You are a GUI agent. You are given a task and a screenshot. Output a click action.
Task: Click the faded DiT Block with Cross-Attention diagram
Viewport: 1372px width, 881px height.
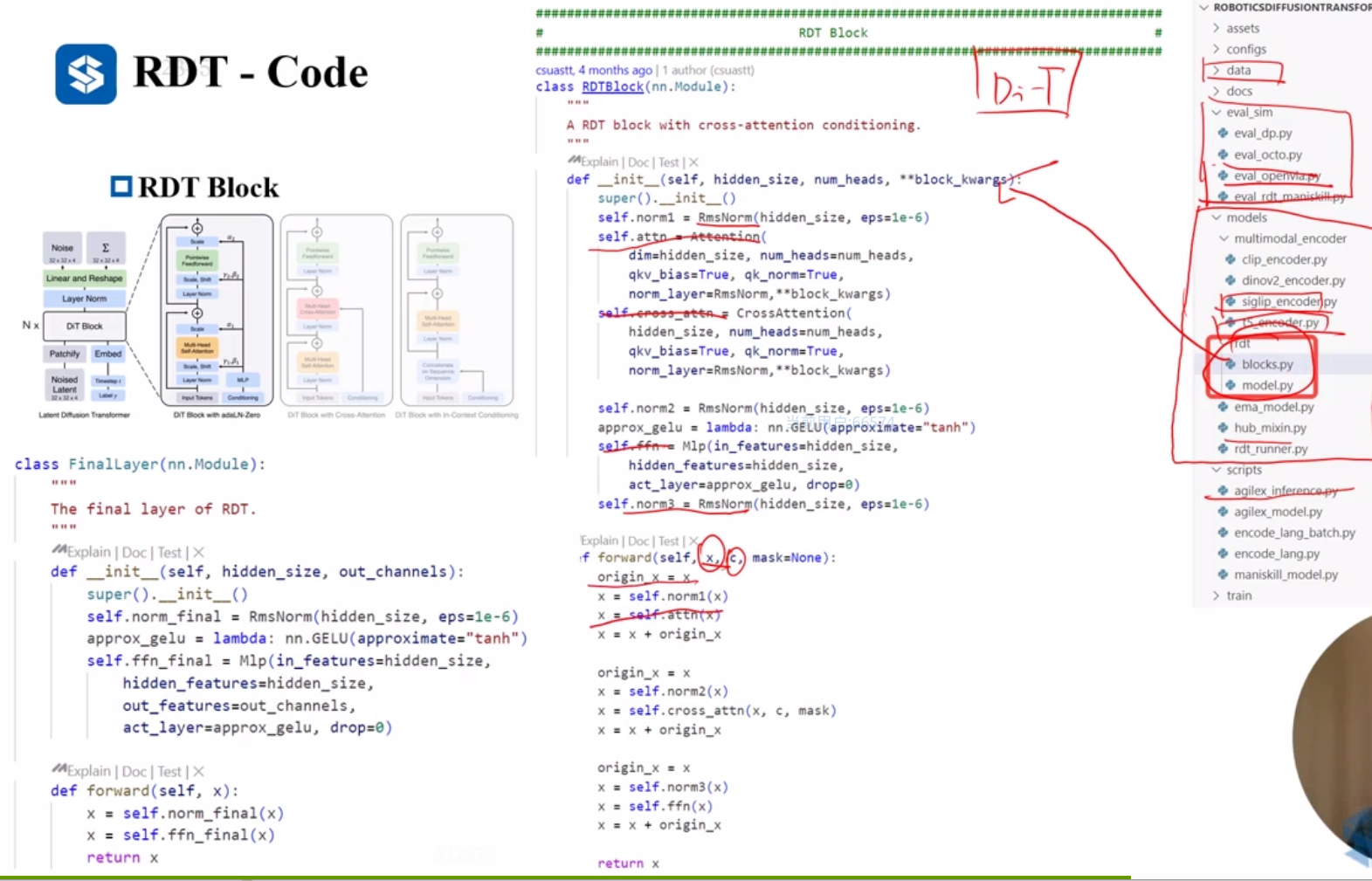pyautogui.click(x=336, y=310)
